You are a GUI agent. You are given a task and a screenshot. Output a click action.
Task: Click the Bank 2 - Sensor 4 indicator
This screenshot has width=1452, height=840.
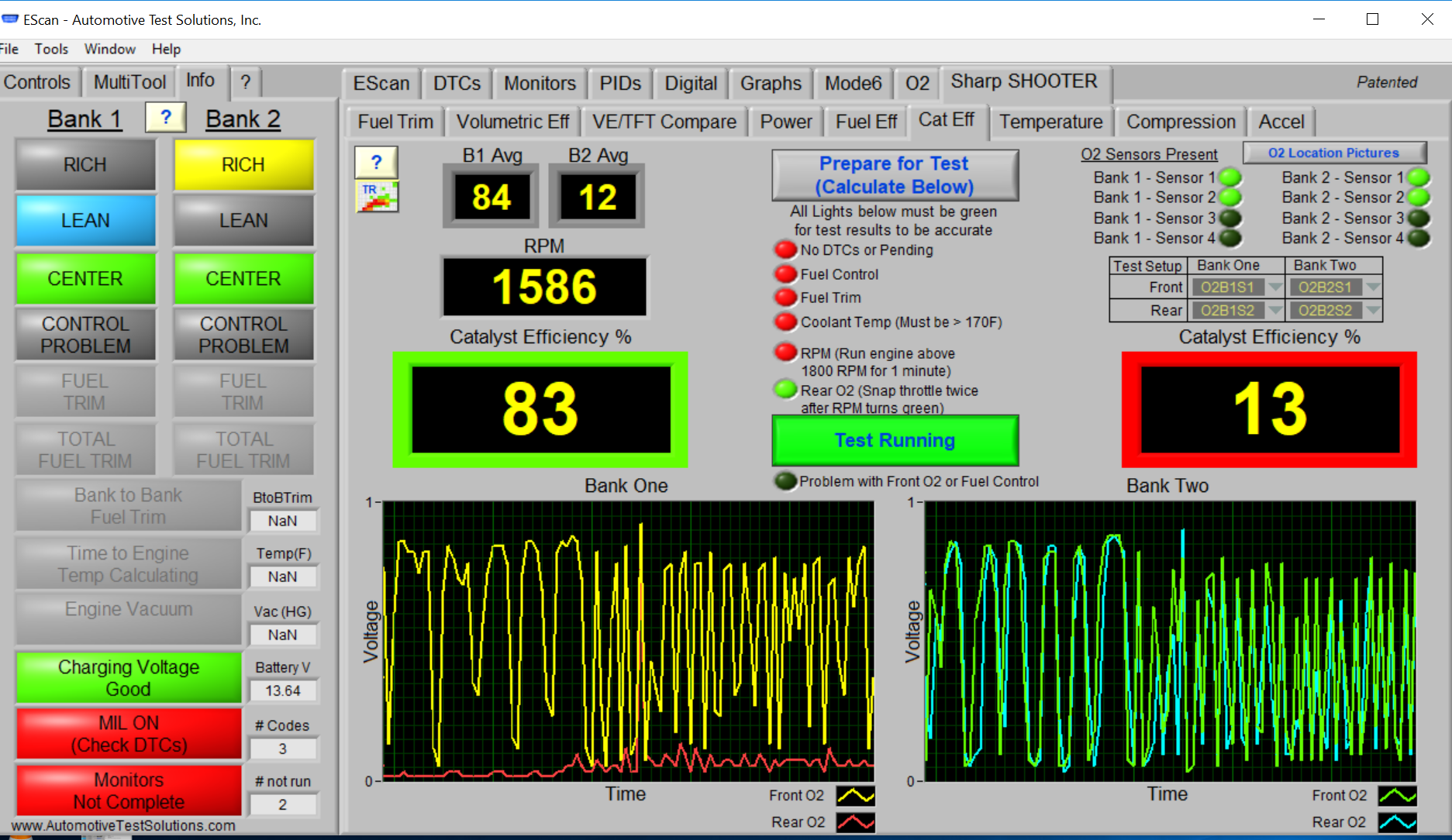click(x=1419, y=239)
